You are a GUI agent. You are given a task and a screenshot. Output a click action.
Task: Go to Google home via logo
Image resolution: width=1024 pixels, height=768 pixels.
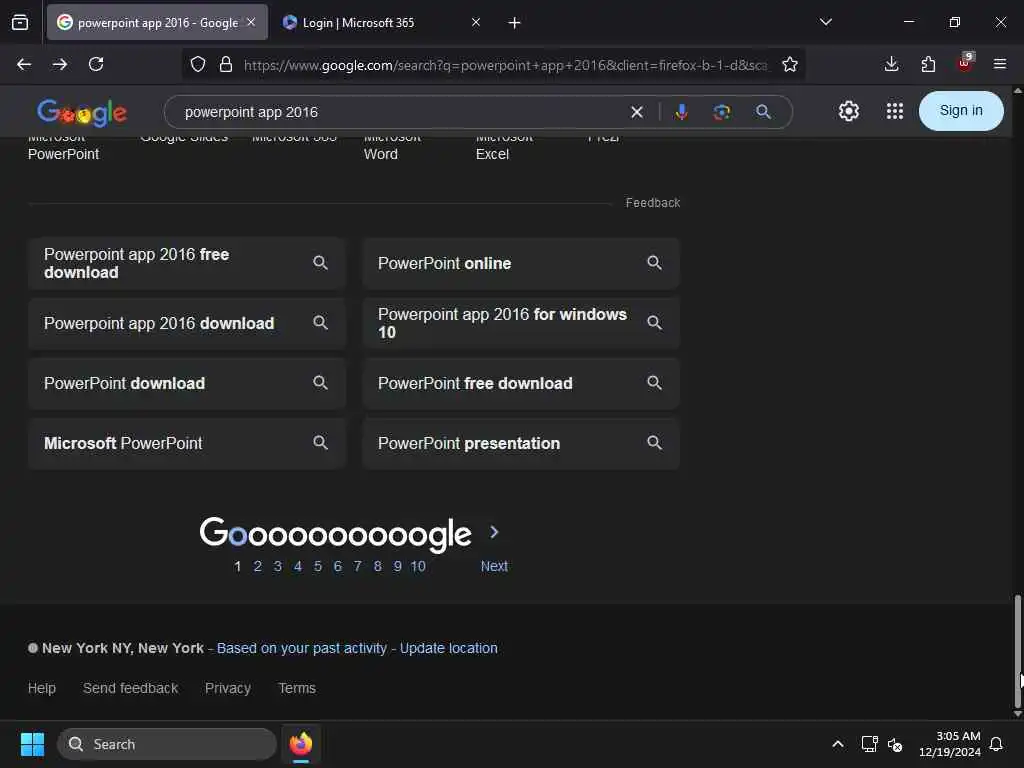(x=82, y=112)
